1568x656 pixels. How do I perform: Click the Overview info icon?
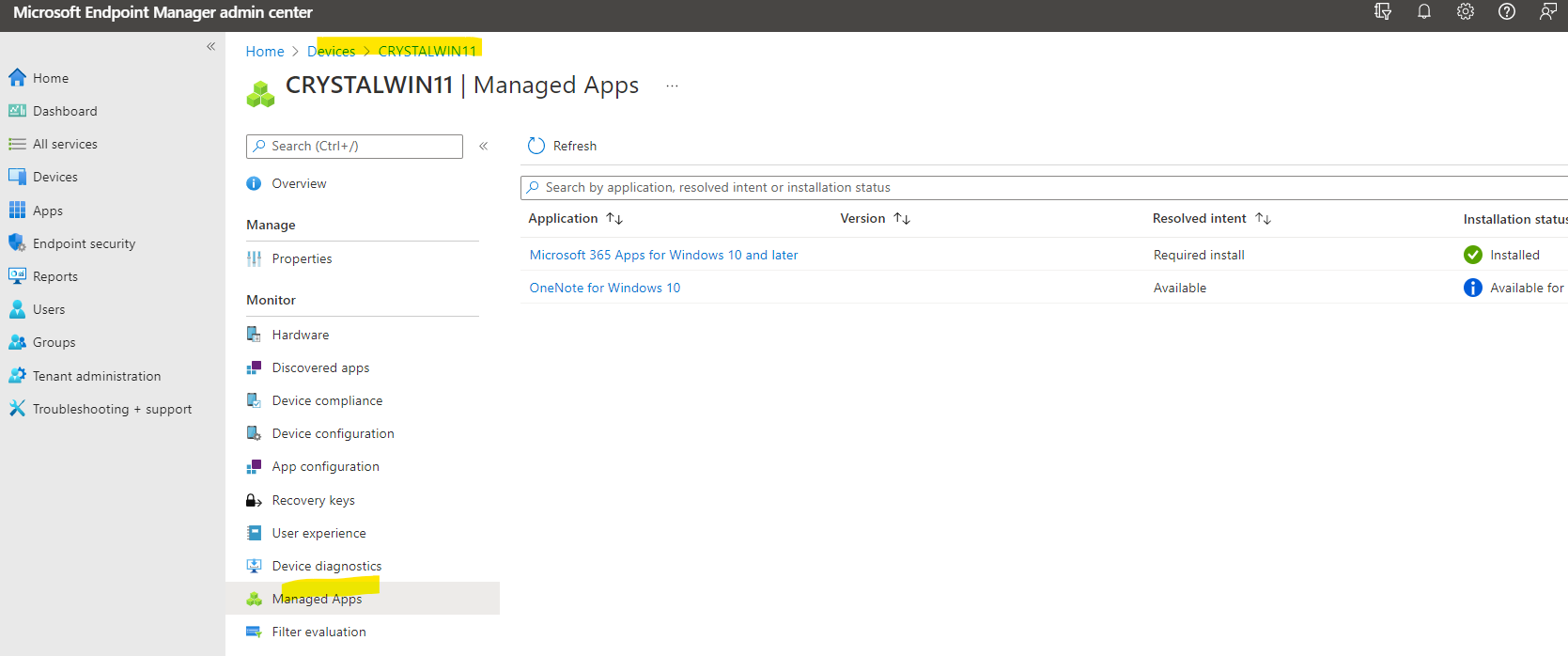[254, 183]
